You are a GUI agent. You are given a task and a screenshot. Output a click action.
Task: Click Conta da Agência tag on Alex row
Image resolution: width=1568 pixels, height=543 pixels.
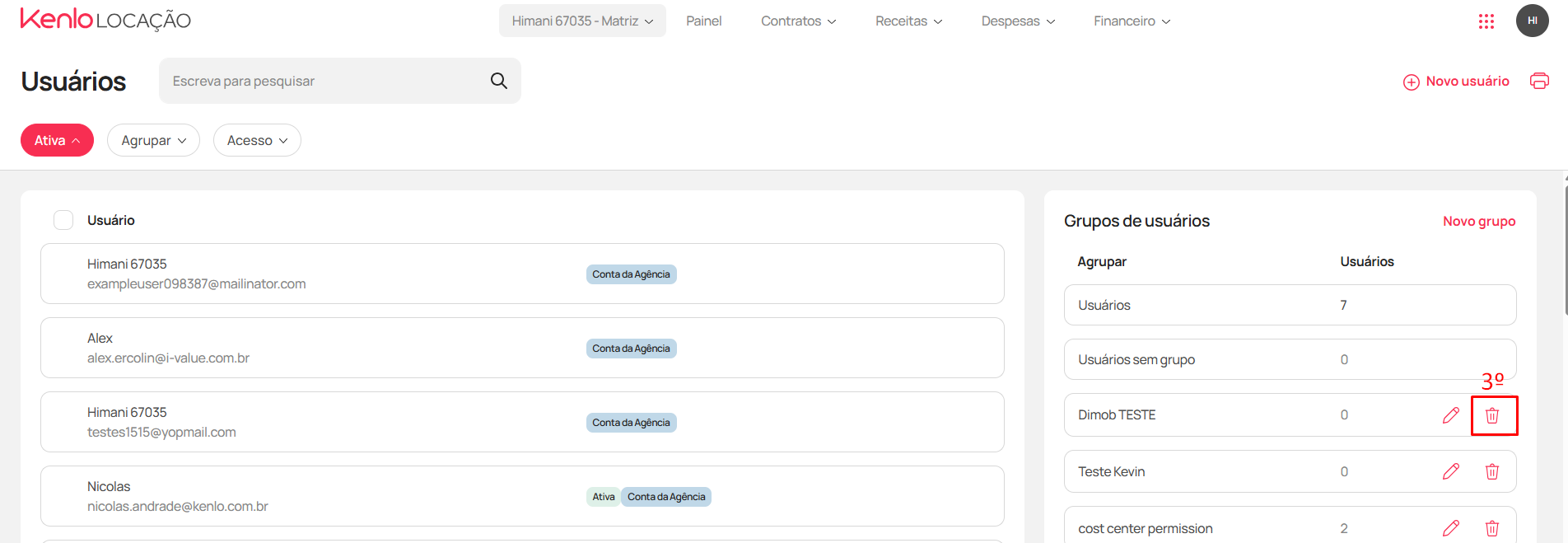pos(631,349)
